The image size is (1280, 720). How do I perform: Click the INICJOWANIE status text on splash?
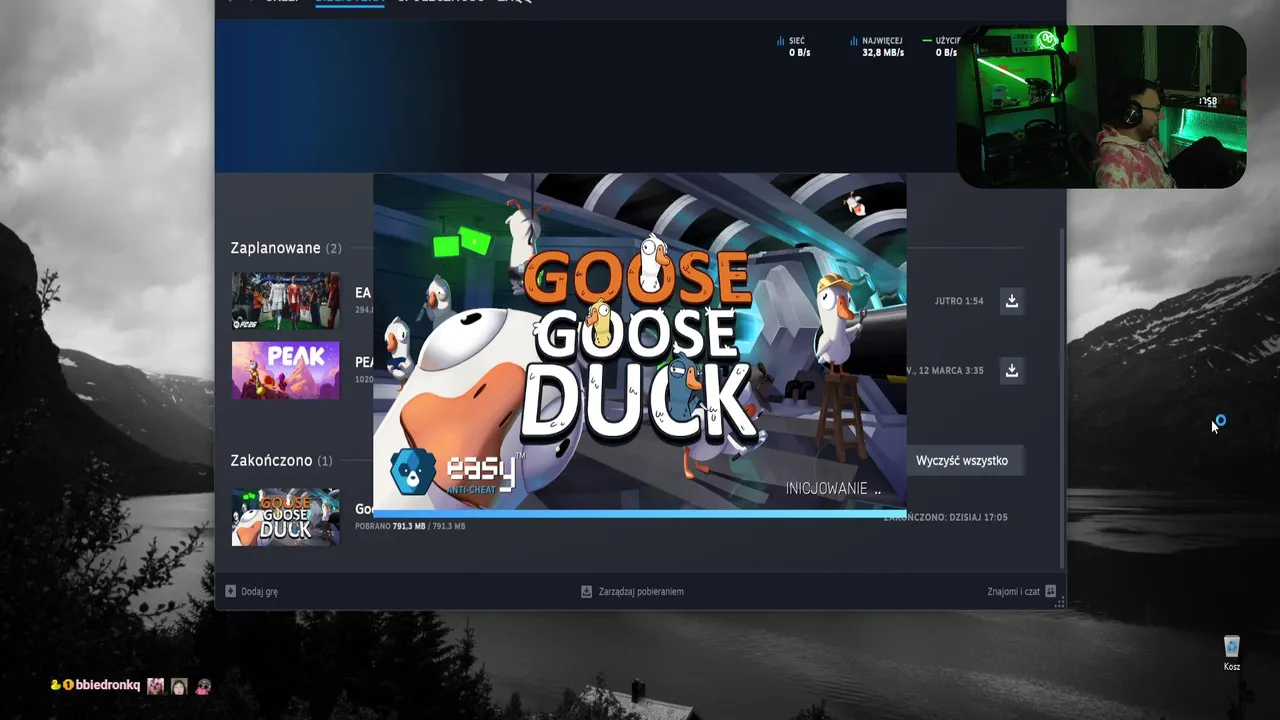pos(833,489)
